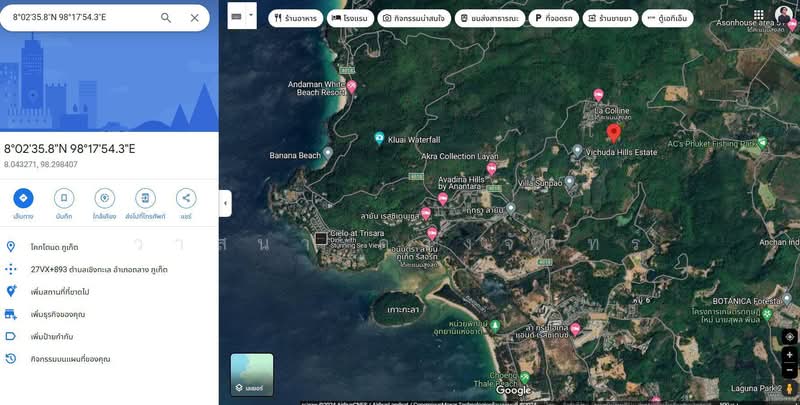Click the search magnifier icon
Image resolution: width=800 pixels, height=405 pixels.
pos(166,18)
